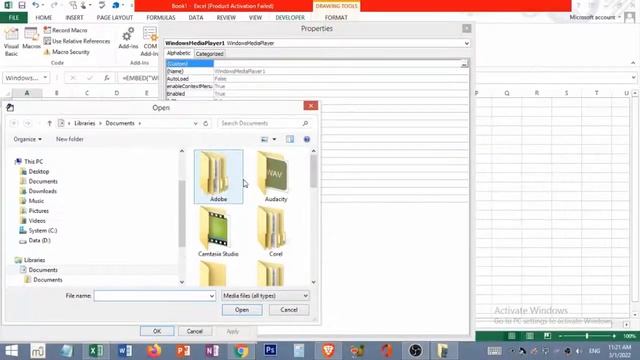This screenshot has height=360, width=640.
Task: Open Firefox from the taskbar
Action: click(154, 351)
